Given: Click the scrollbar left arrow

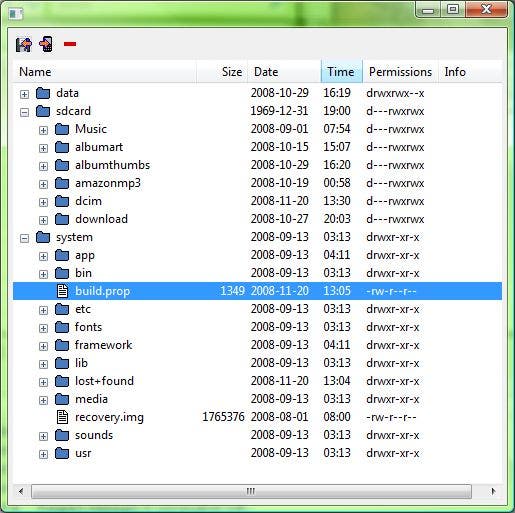Looking at the screenshot, I should click(x=21, y=491).
